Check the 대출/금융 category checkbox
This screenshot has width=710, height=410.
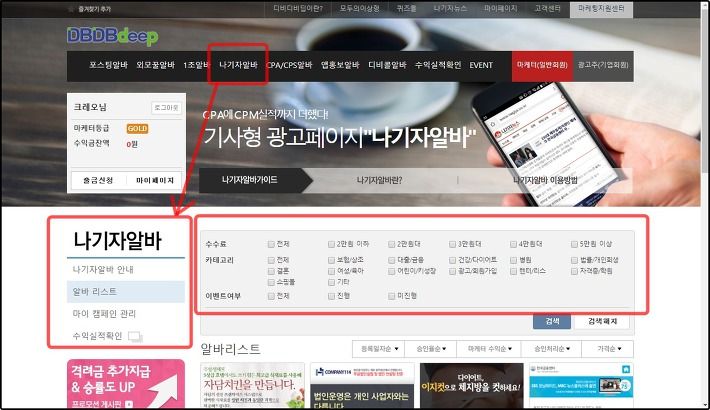click(x=392, y=260)
